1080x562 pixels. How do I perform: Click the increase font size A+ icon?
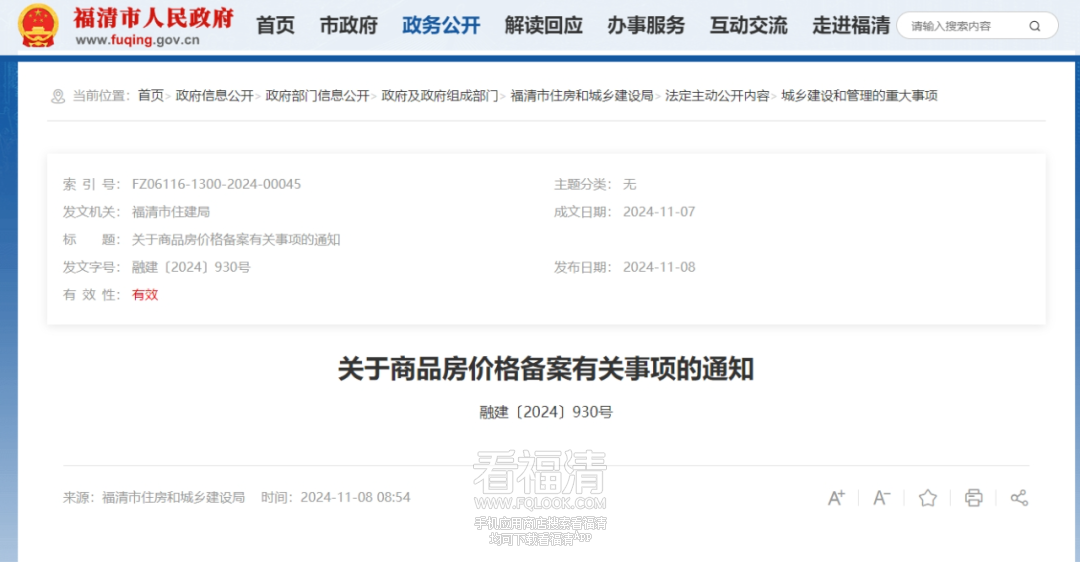click(836, 497)
